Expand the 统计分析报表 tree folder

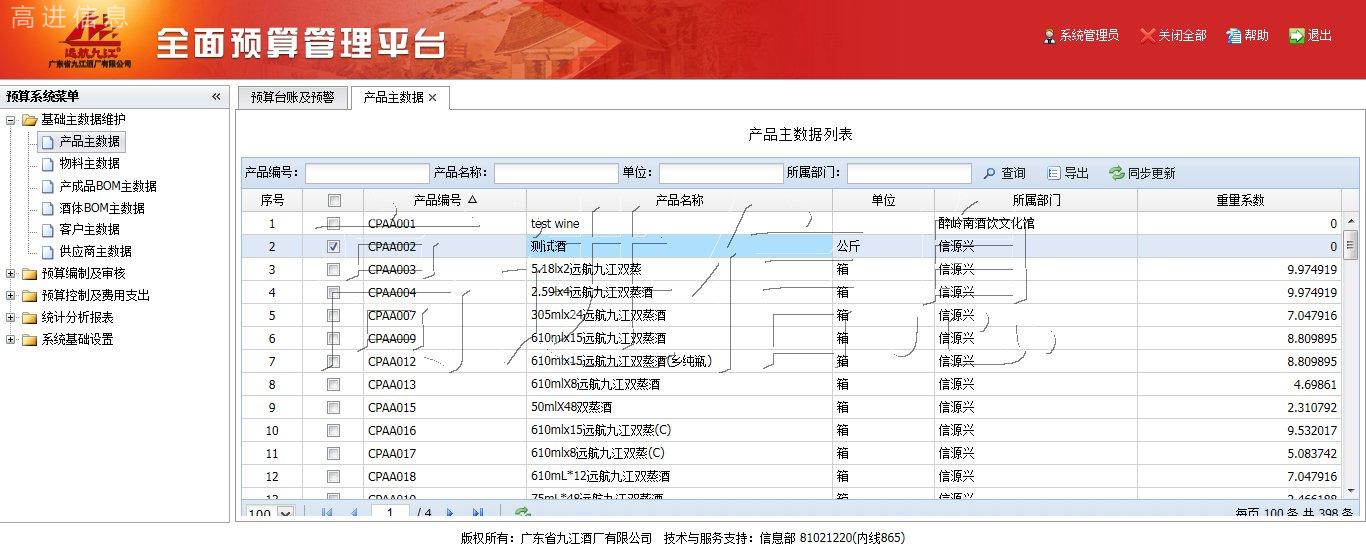[11, 317]
